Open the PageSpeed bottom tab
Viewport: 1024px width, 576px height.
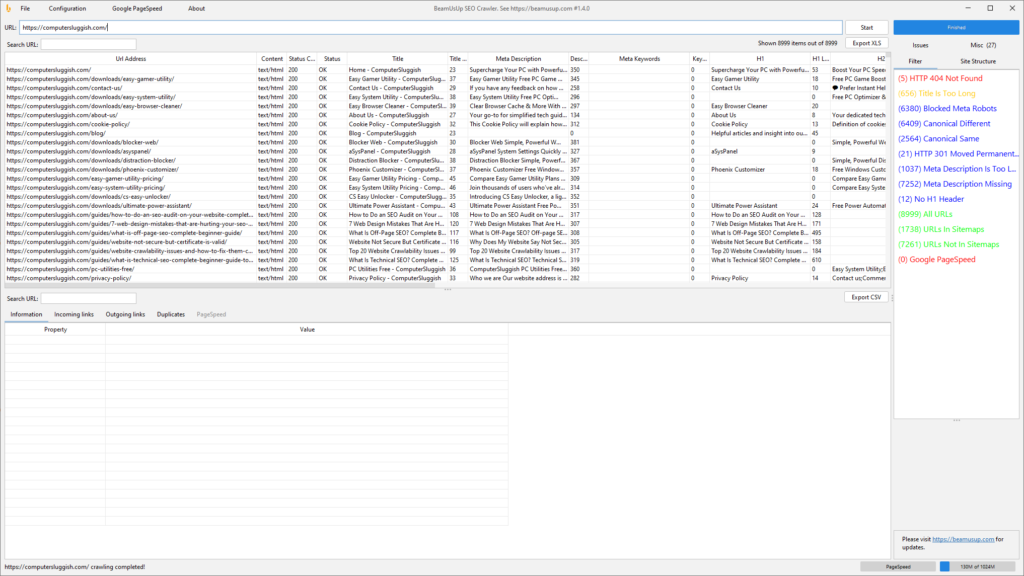[211, 315]
